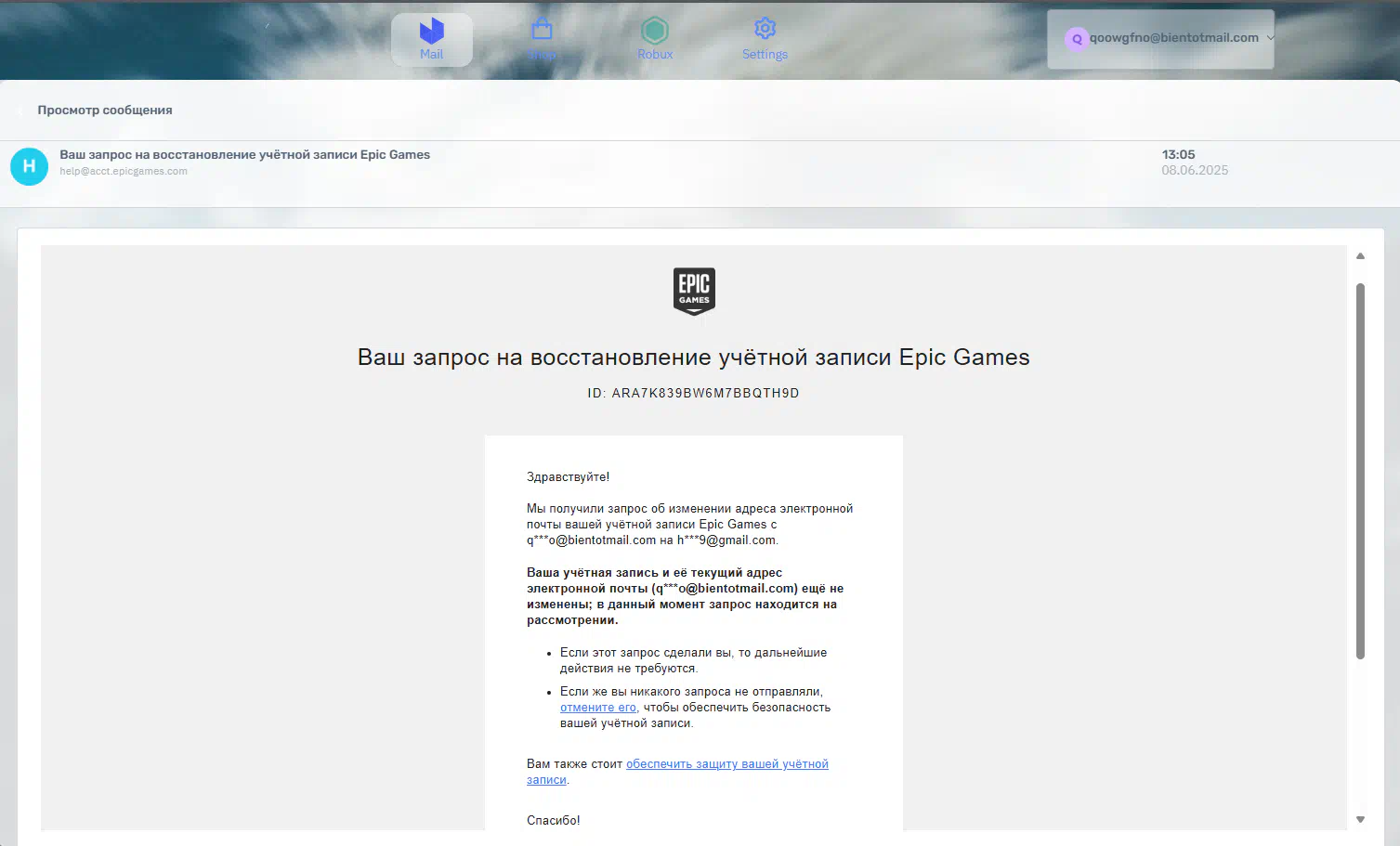This screenshot has width=1400, height=846.
Task: Click the 'отмените его' cancel link
Action: (x=598, y=708)
